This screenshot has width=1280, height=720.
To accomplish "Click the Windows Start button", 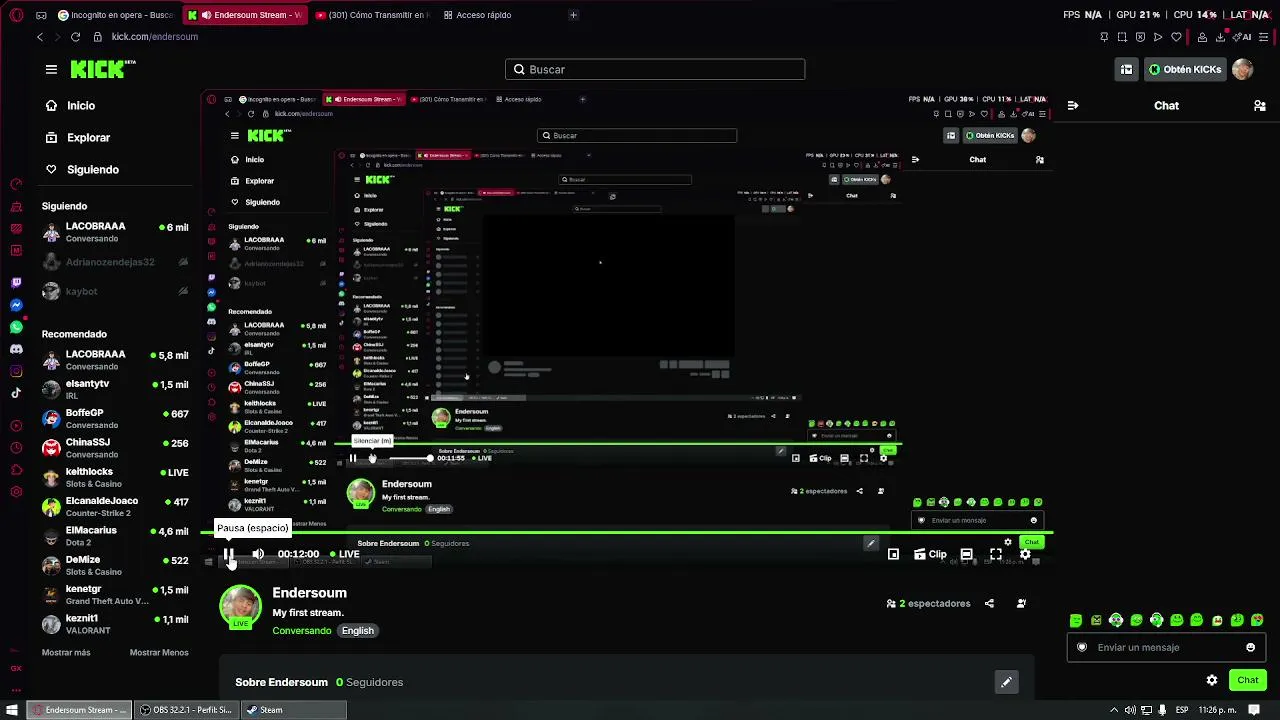I will 12,710.
